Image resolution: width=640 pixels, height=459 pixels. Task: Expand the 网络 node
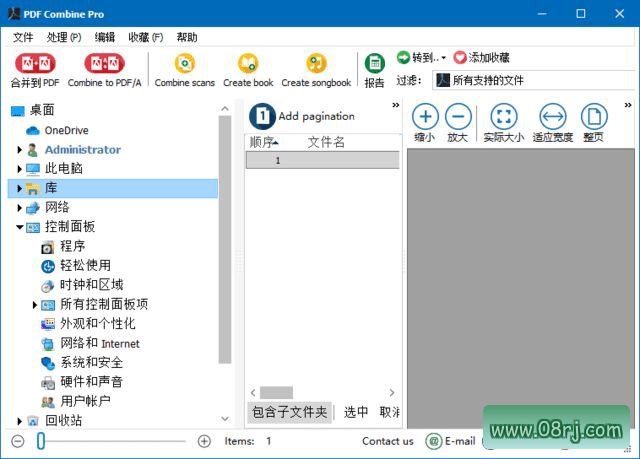coord(19,208)
